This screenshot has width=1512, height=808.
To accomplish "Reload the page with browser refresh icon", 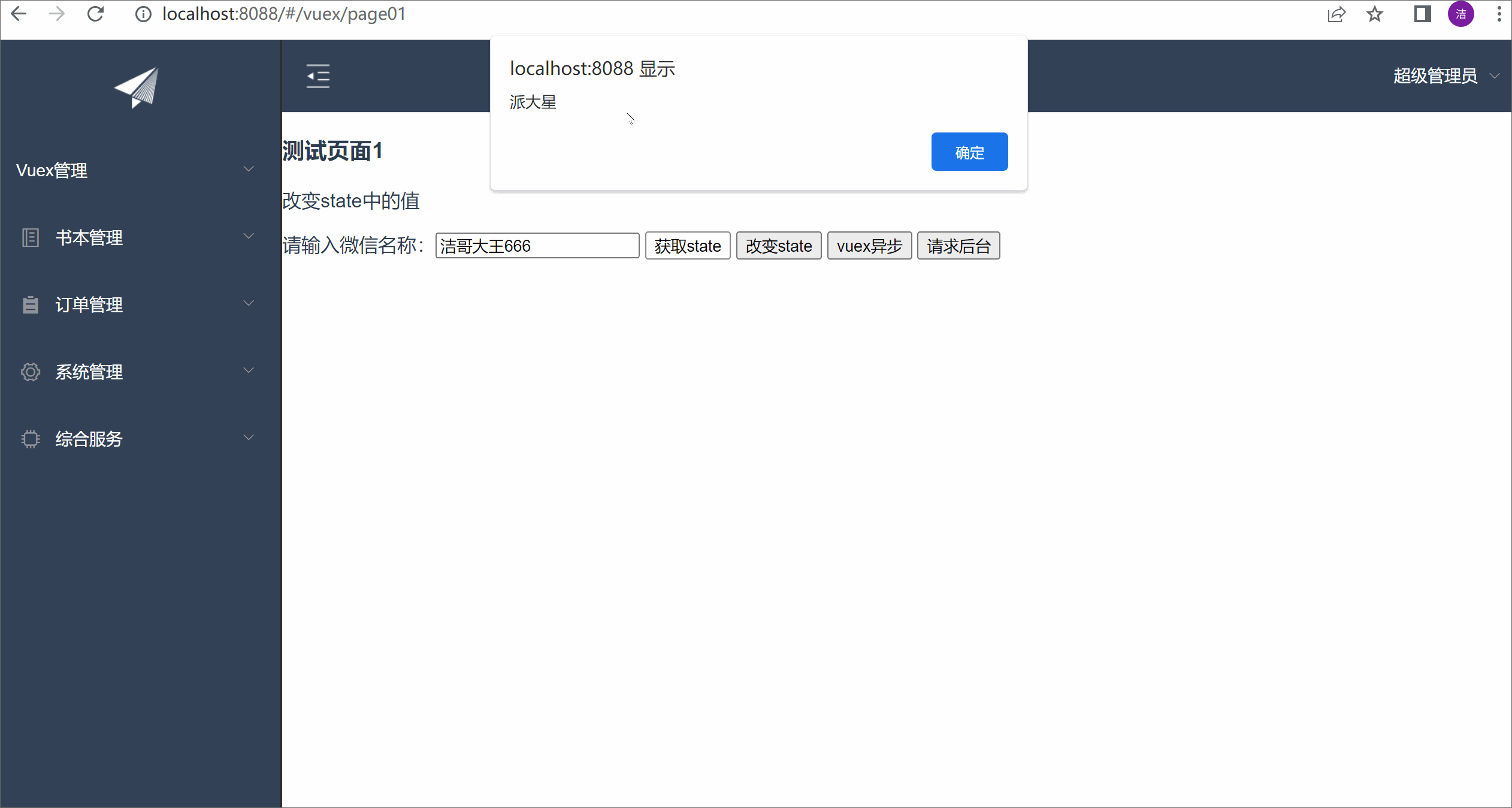I will (x=96, y=14).
